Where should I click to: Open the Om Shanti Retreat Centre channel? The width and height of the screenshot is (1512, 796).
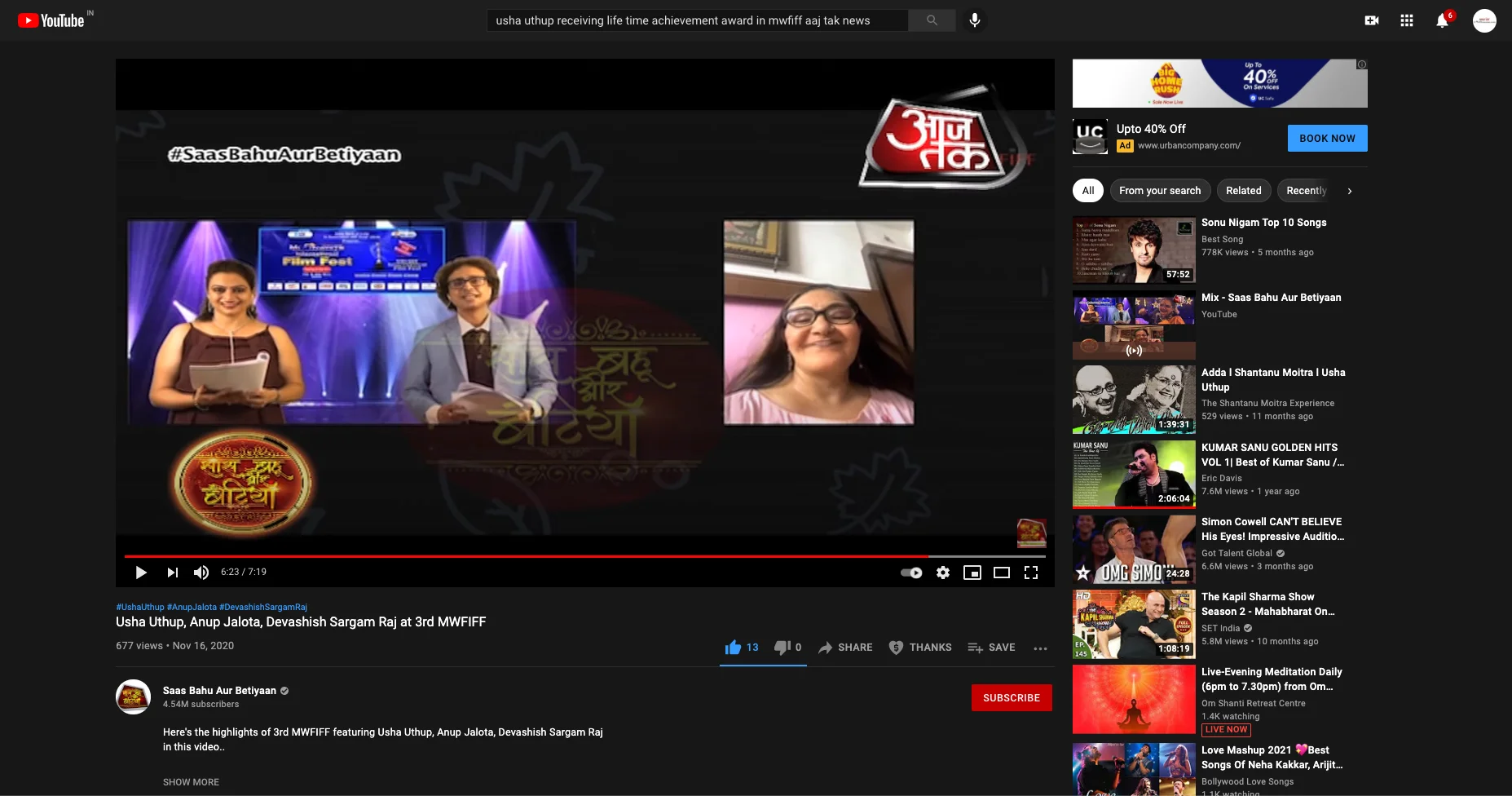tap(1253, 704)
